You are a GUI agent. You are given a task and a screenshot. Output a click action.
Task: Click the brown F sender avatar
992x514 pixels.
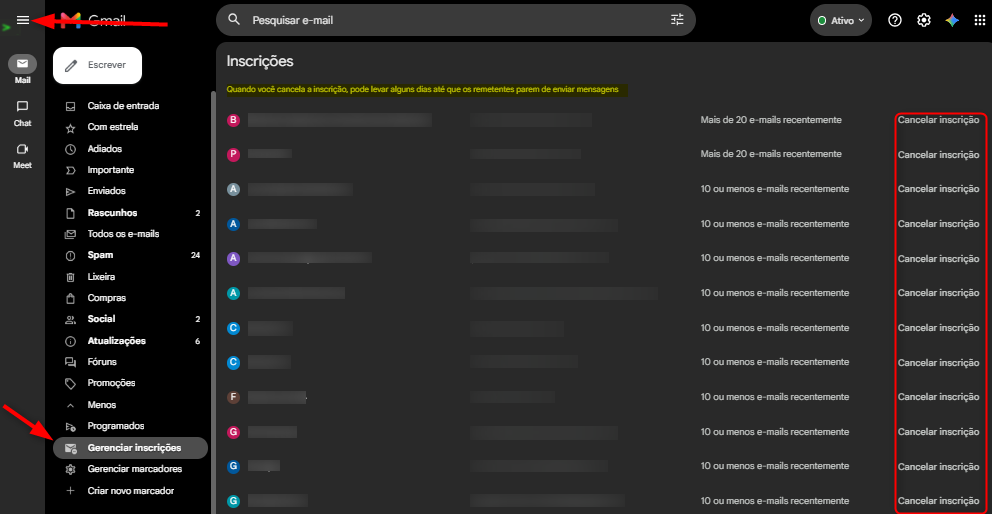point(233,398)
